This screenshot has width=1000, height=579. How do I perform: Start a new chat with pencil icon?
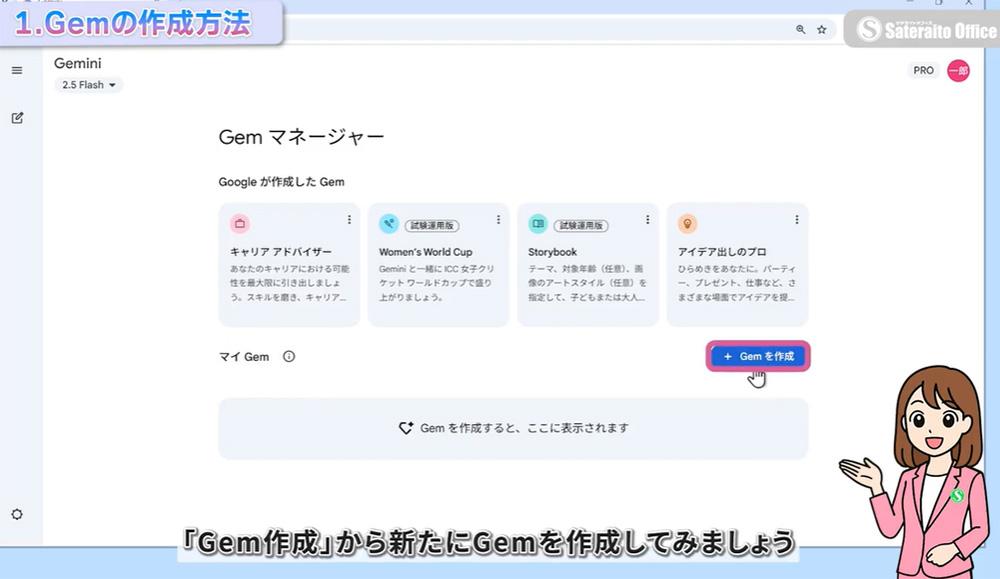coord(17,118)
